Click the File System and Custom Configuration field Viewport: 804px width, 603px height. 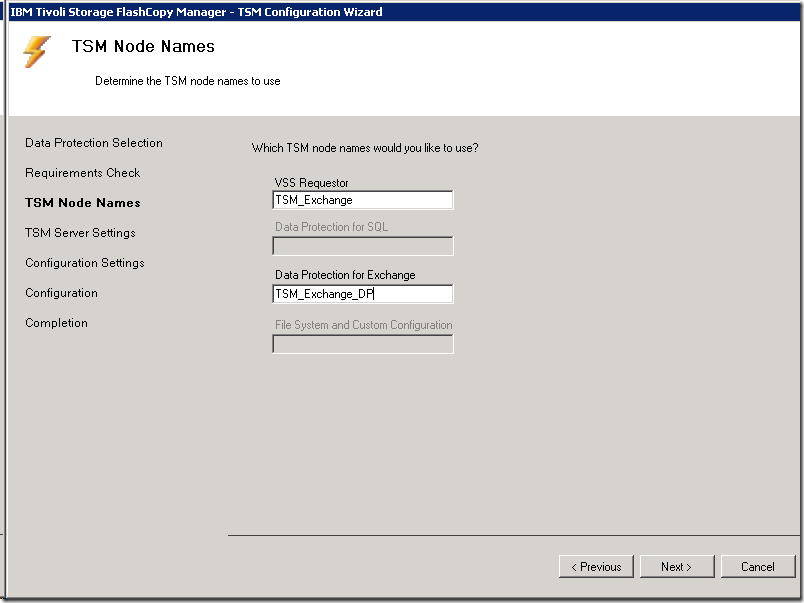(x=362, y=344)
